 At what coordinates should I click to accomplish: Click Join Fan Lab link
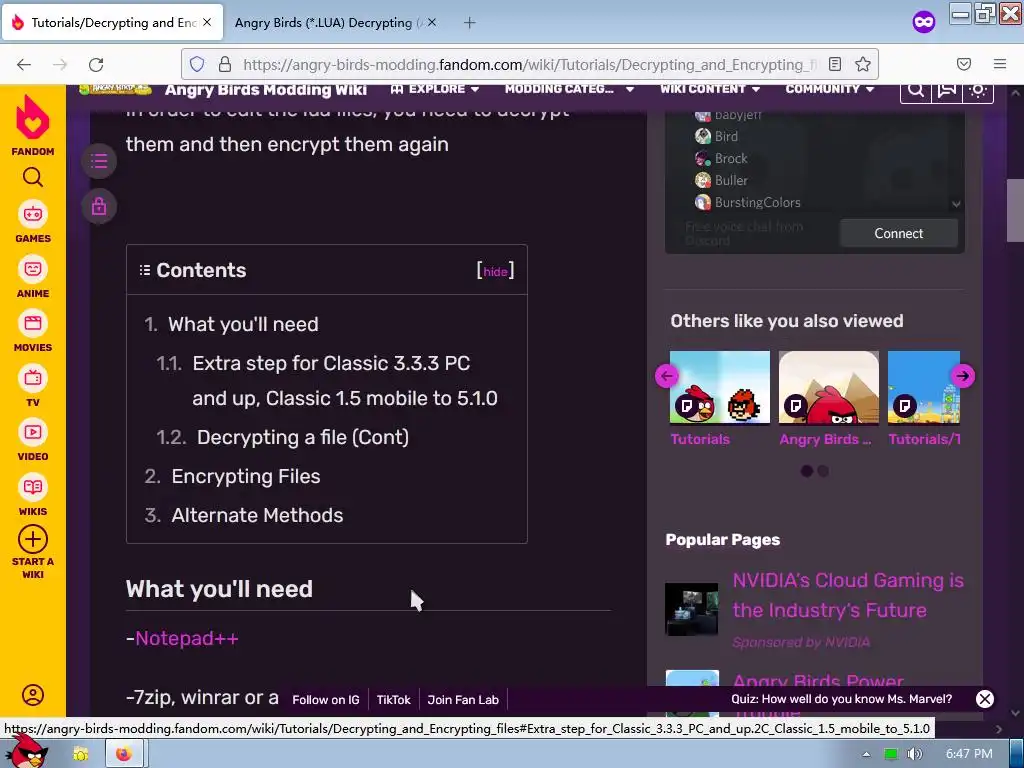(463, 699)
